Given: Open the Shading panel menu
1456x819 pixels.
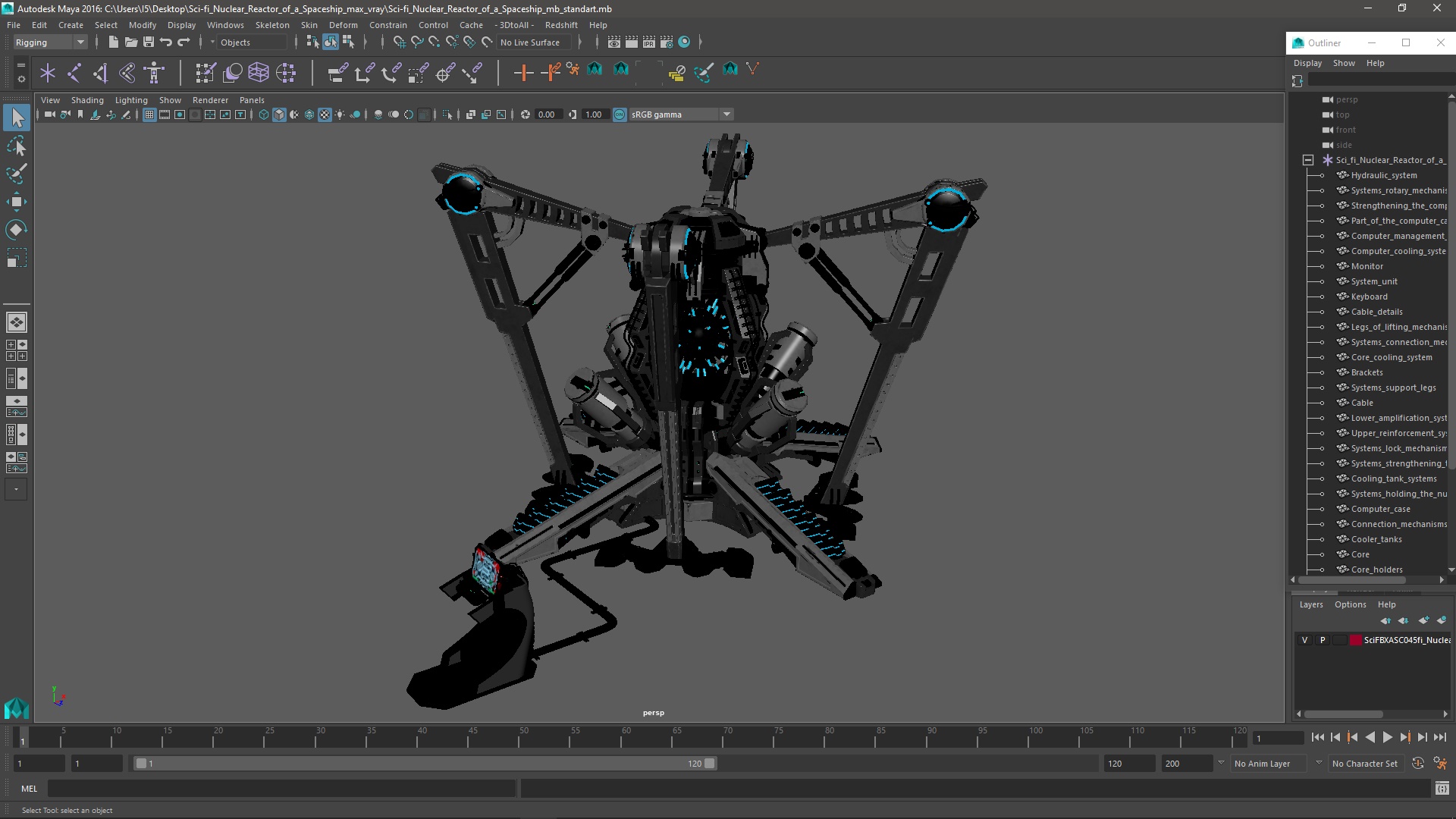Looking at the screenshot, I should coord(87,100).
